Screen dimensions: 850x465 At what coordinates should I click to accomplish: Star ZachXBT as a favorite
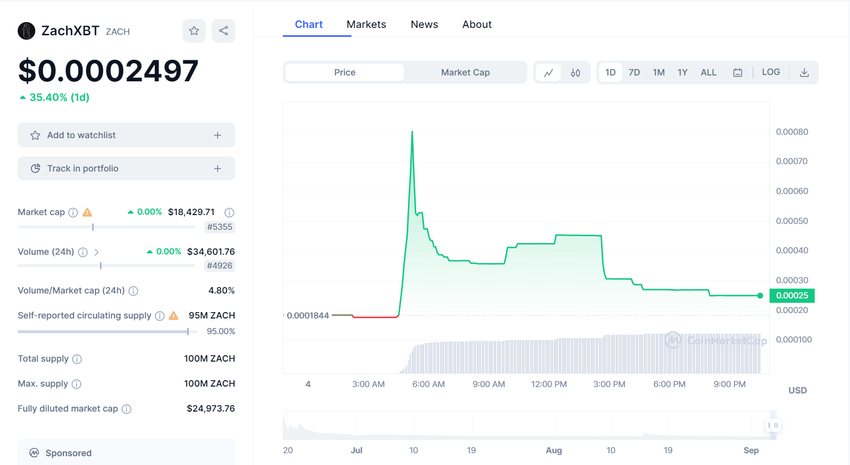tap(194, 31)
